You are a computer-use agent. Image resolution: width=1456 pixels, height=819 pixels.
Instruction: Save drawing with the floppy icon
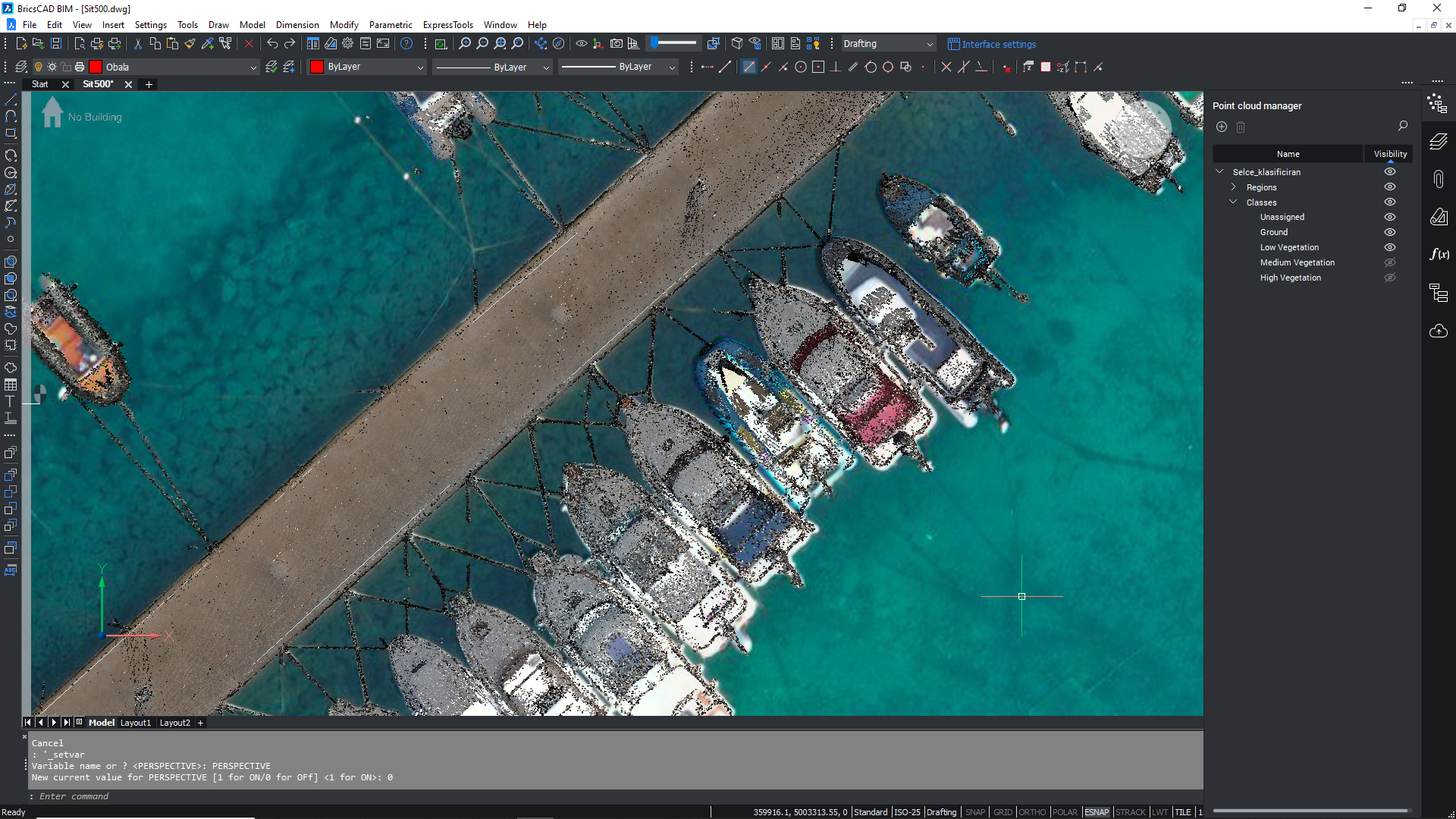pos(56,44)
